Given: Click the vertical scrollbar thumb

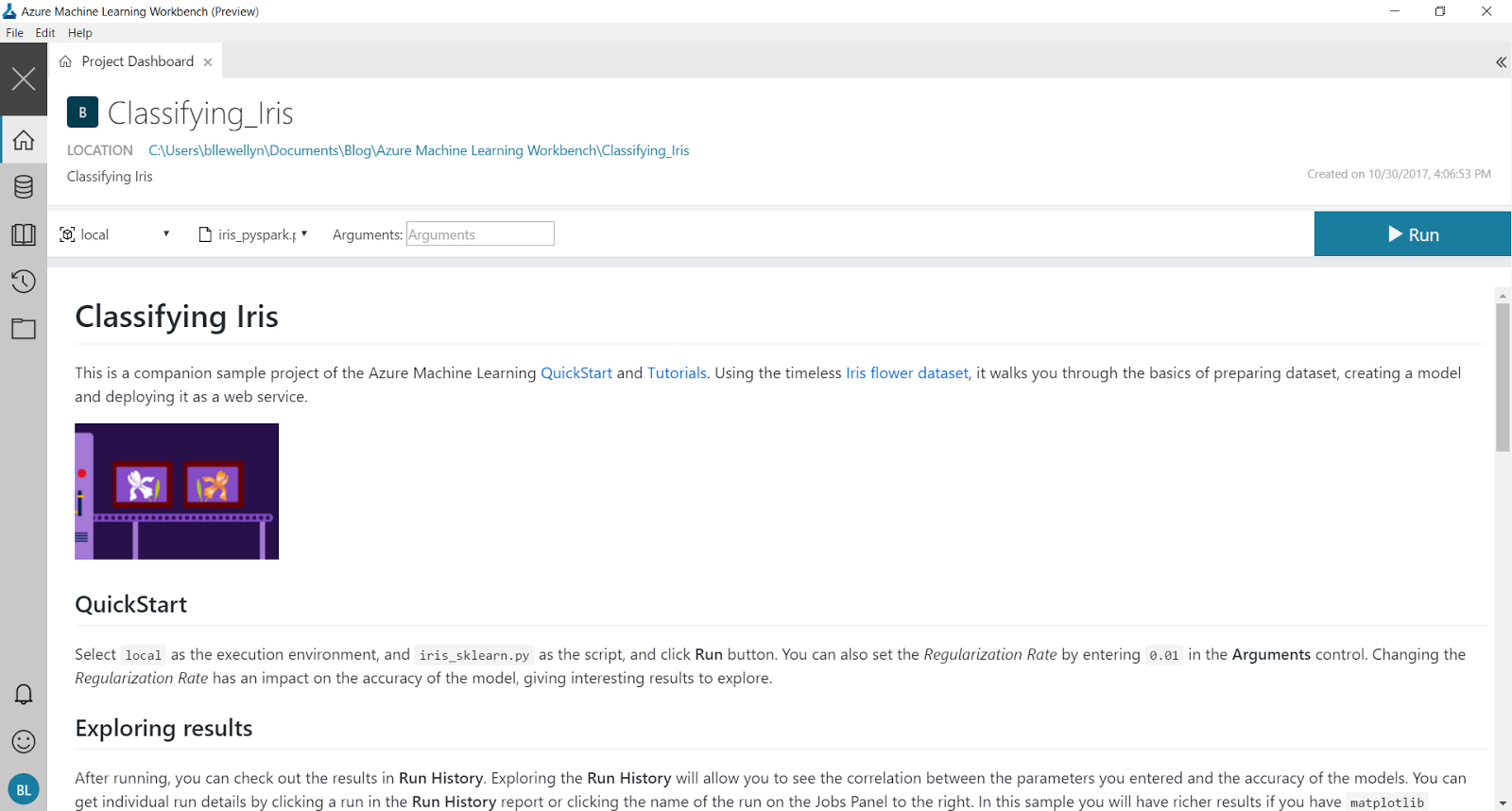Looking at the screenshot, I should coord(1503,377).
